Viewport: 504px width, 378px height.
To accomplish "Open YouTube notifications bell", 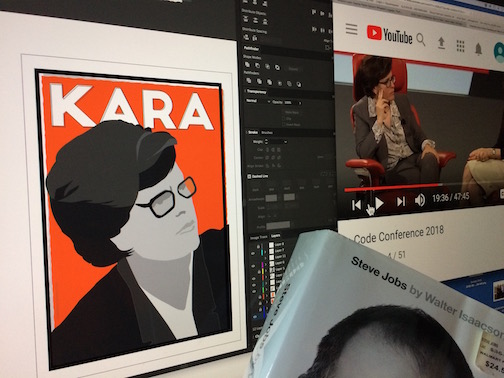I will 479,49.
